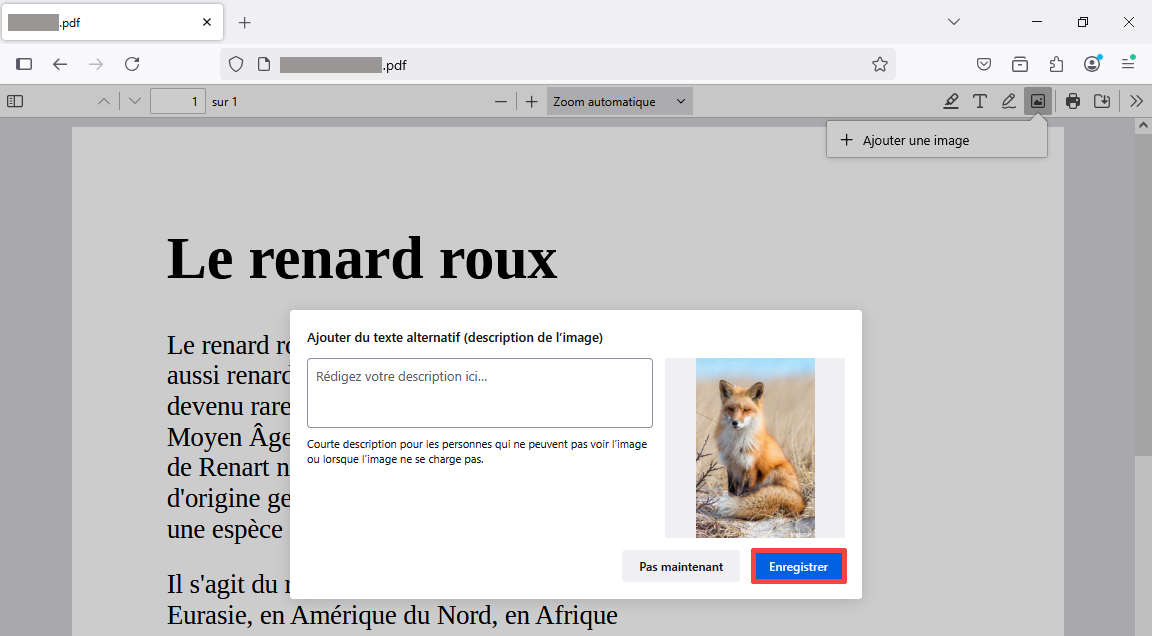This screenshot has height=636, width=1152.
Task: Open the Zoom automatique dropdown
Action: (x=619, y=100)
